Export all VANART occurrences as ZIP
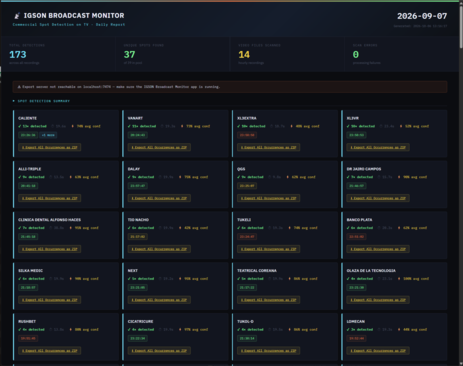This screenshot has width=463, height=366. (x=159, y=147)
